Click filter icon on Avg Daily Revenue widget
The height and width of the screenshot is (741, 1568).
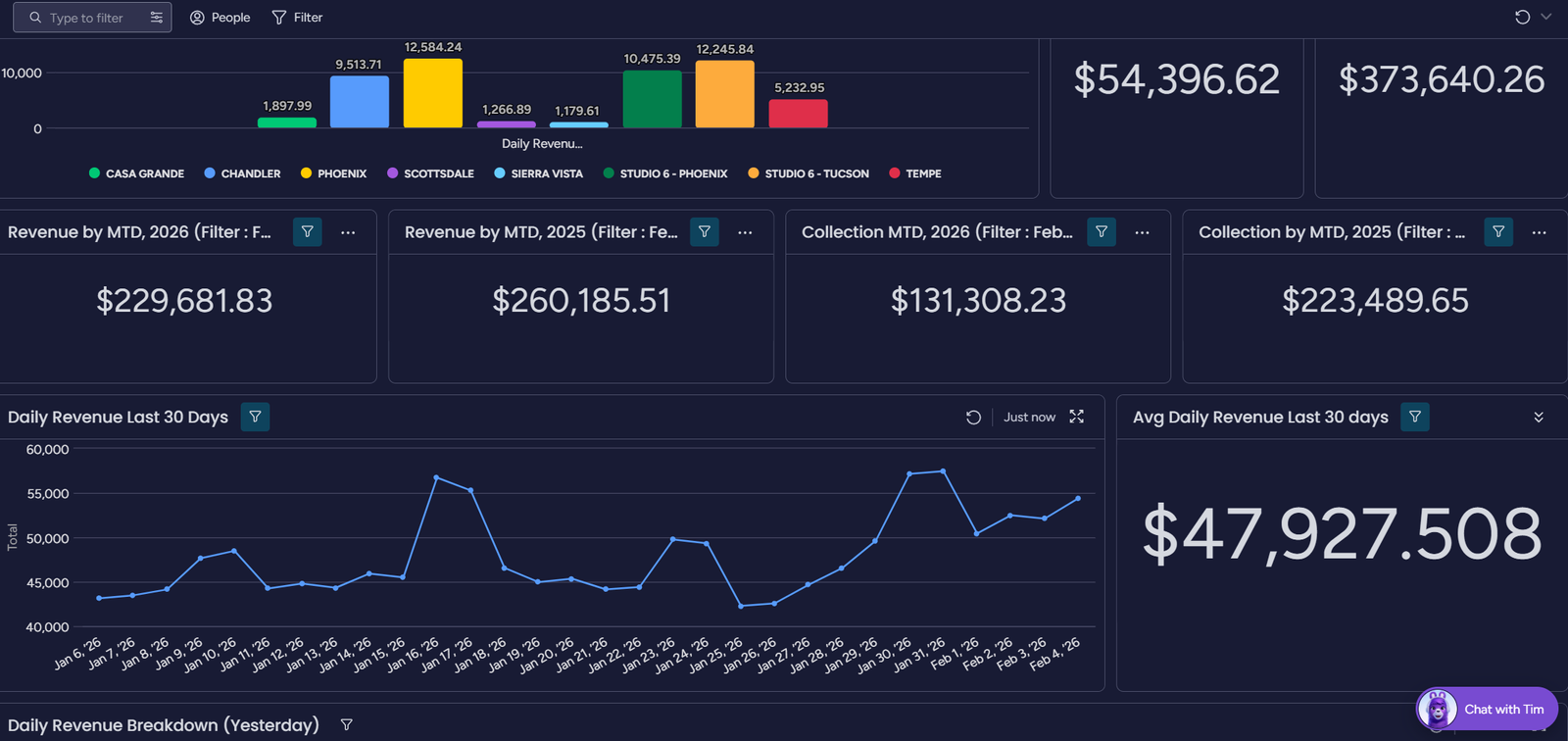coord(1415,418)
